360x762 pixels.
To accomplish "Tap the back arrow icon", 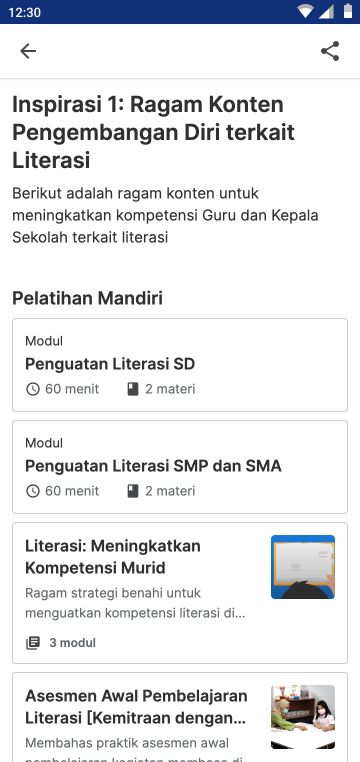I will [x=28, y=51].
